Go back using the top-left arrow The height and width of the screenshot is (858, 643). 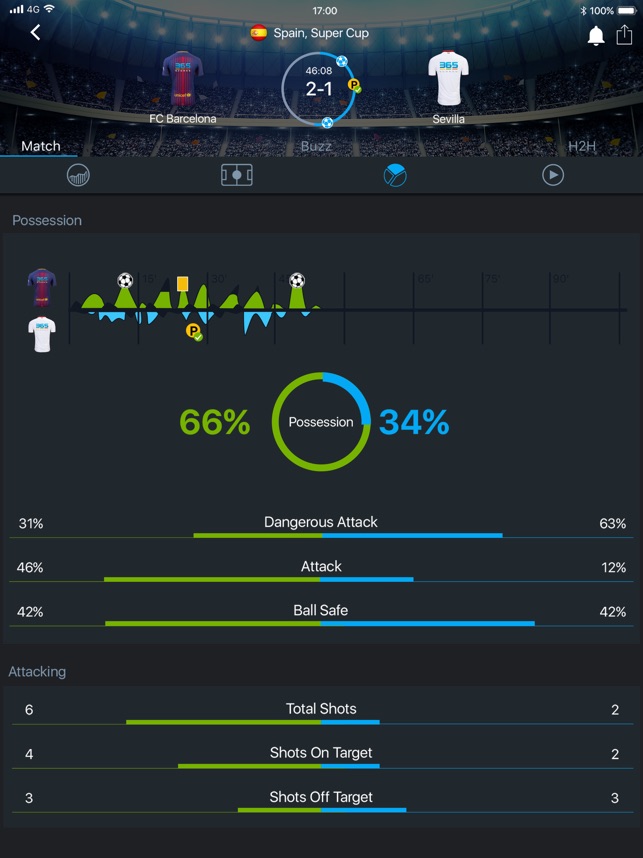tap(36, 33)
